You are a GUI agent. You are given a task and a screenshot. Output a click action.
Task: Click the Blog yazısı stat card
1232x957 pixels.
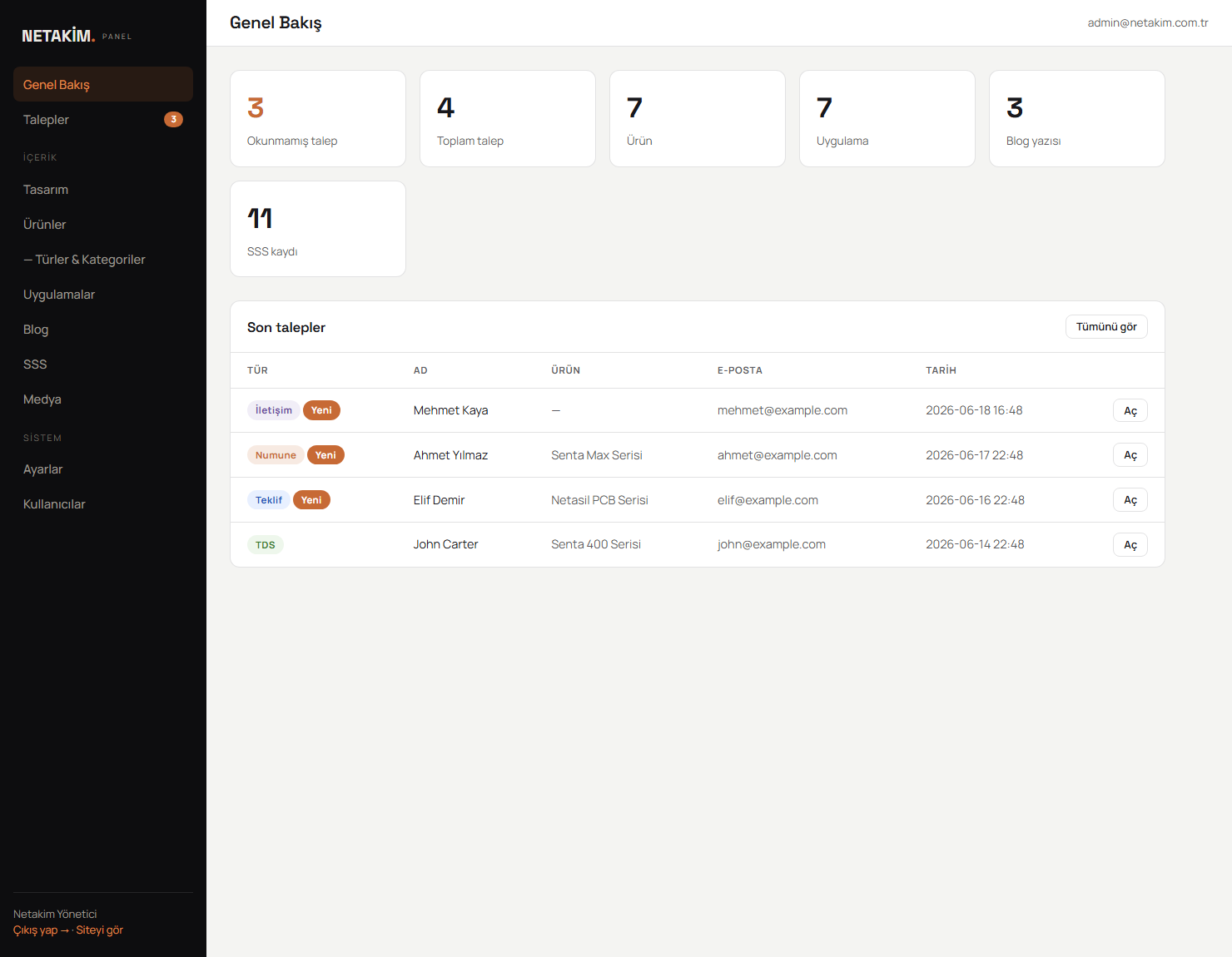pyautogui.click(x=1077, y=118)
